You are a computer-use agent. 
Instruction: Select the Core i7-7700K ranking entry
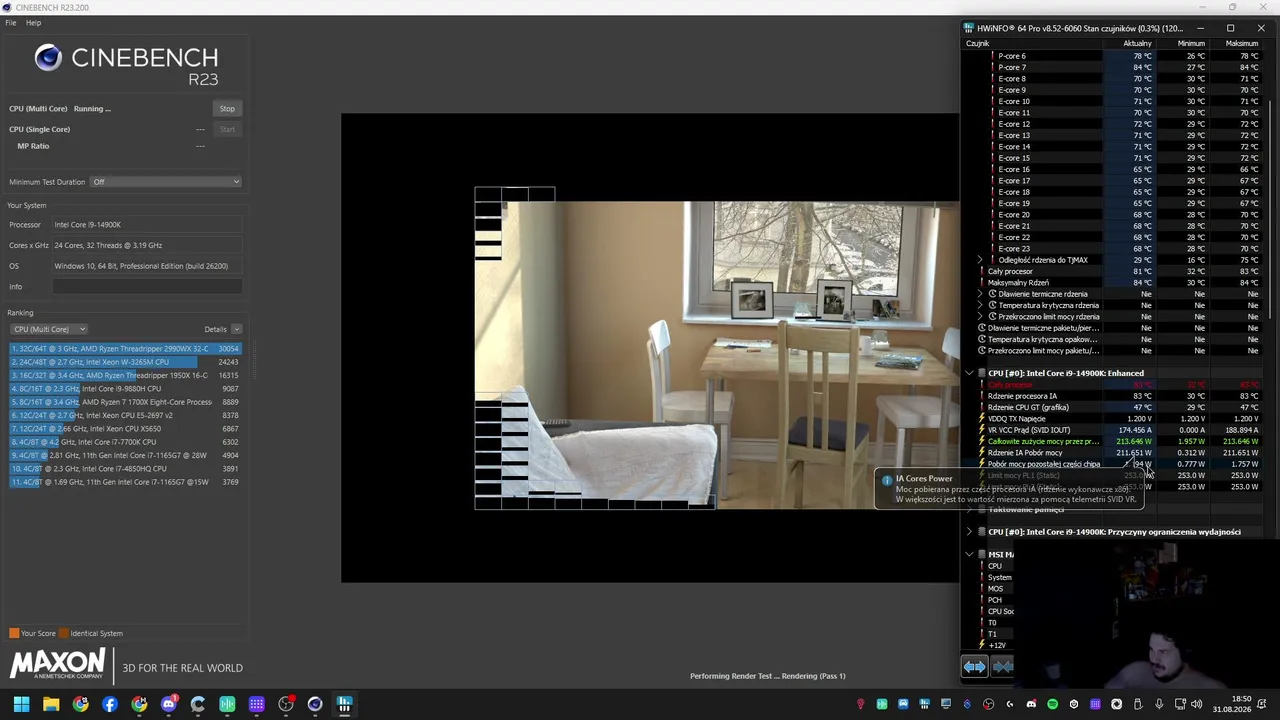[x=125, y=442]
